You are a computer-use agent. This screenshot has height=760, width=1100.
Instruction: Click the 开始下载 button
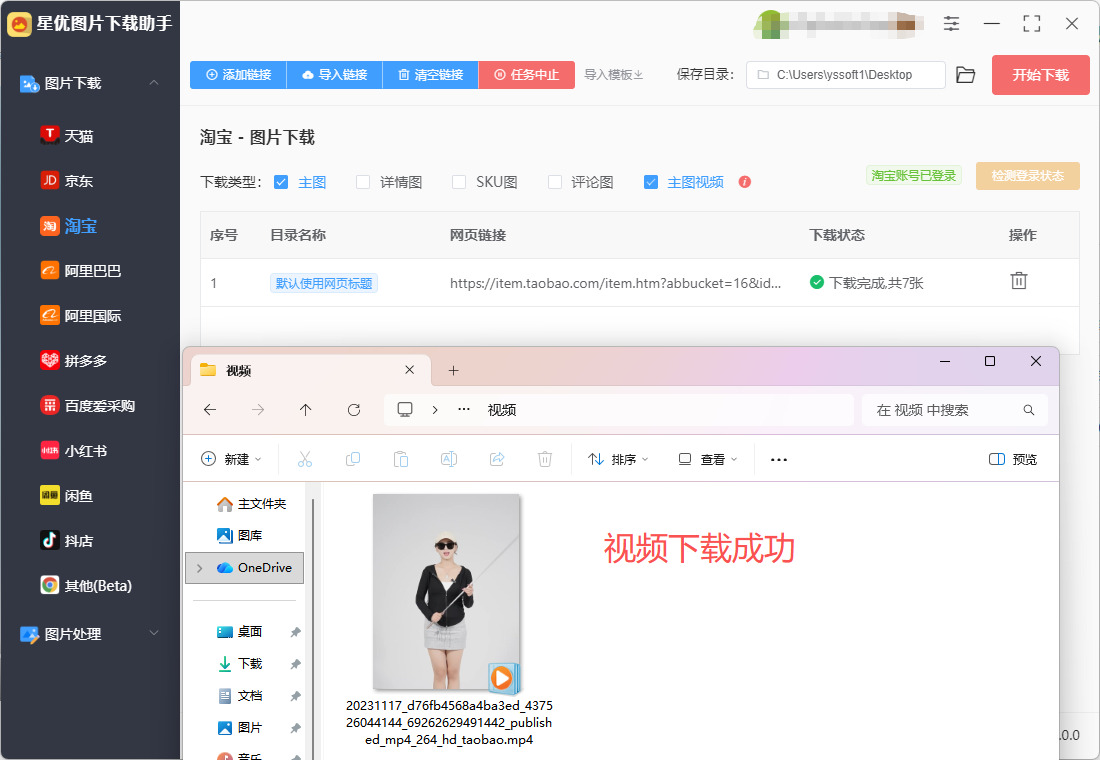[x=1040, y=75]
